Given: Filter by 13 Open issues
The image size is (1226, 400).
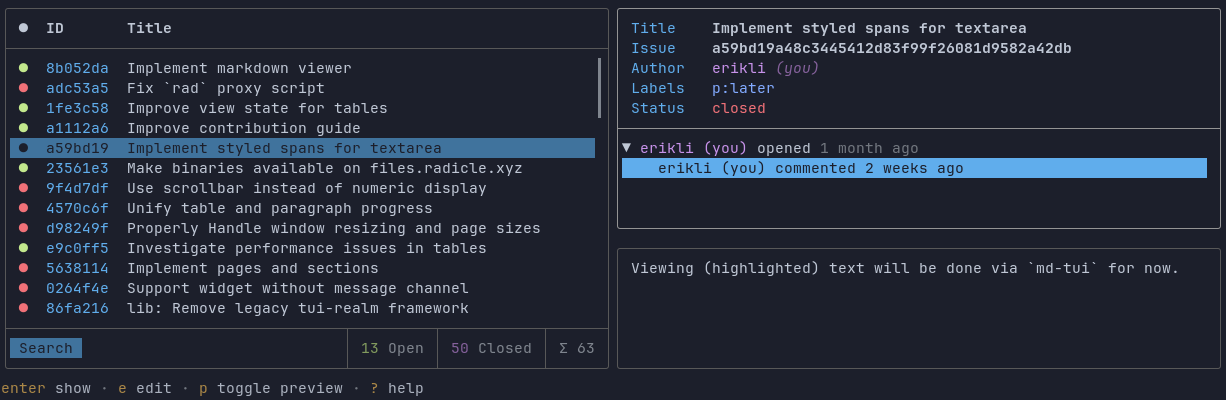Looking at the screenshot, I should pos(392,348).
